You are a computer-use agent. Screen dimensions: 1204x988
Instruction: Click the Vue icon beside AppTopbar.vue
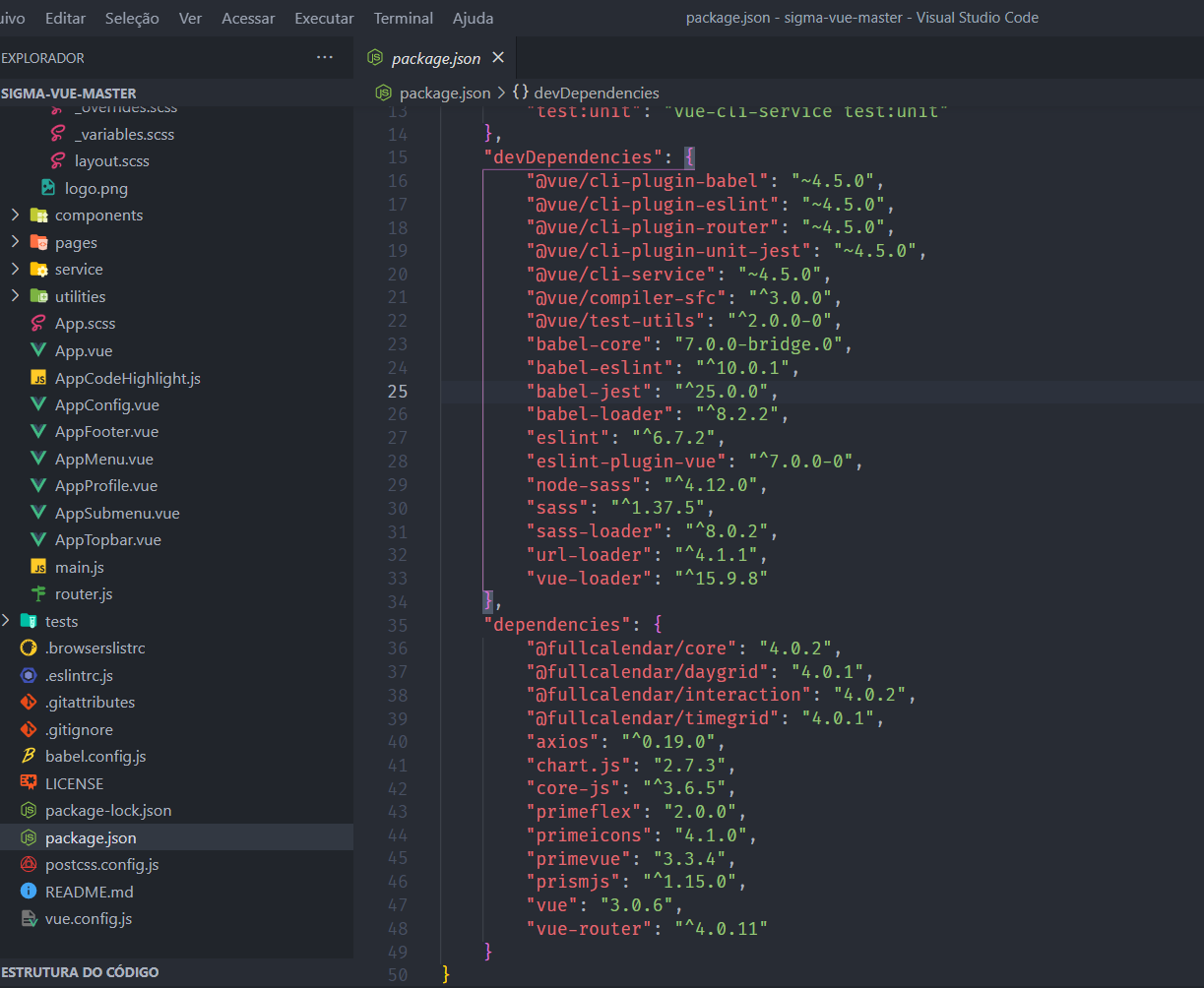[38, 539]
